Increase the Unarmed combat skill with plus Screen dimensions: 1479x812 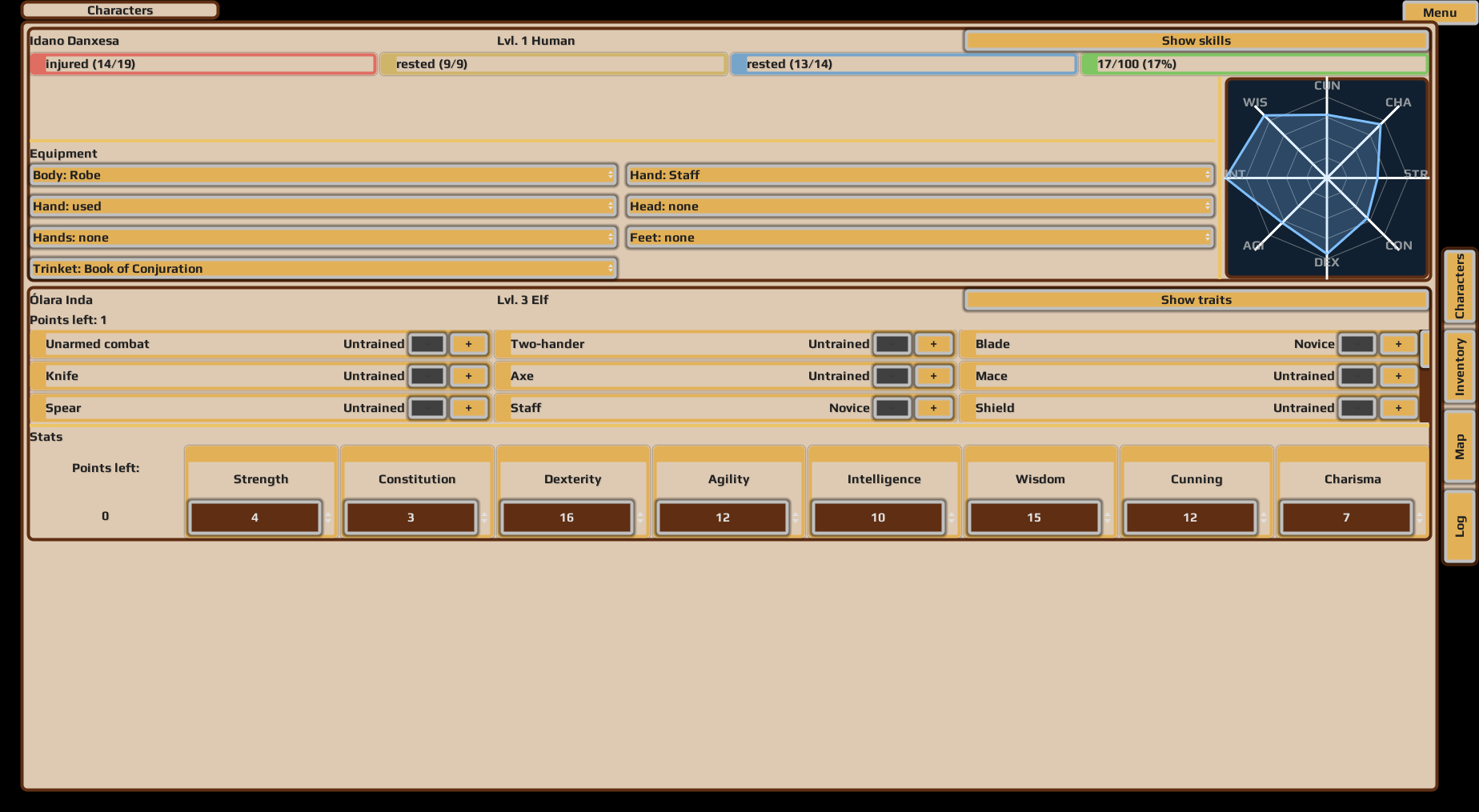point(468,344)
